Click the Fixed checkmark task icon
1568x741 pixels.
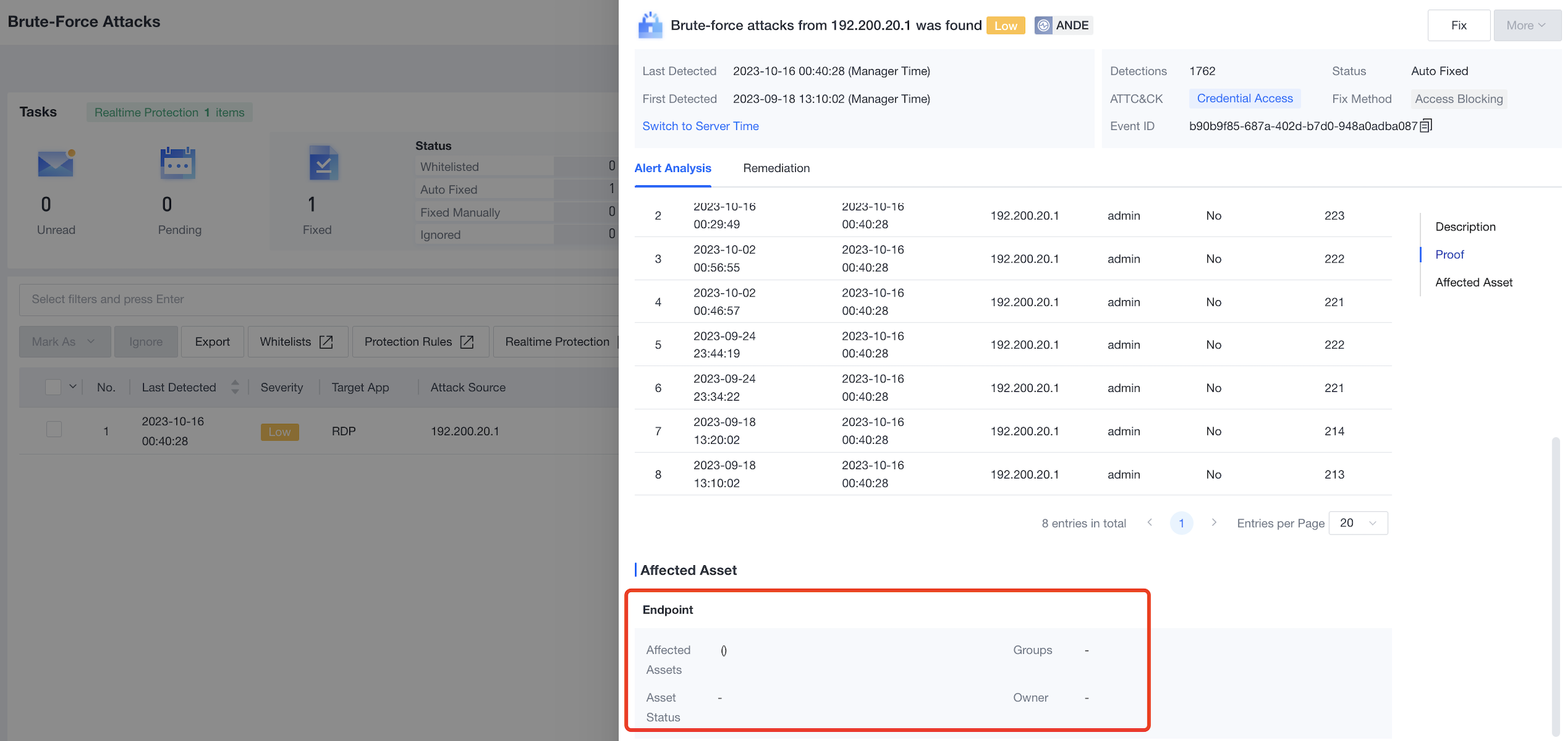(324, 164)
